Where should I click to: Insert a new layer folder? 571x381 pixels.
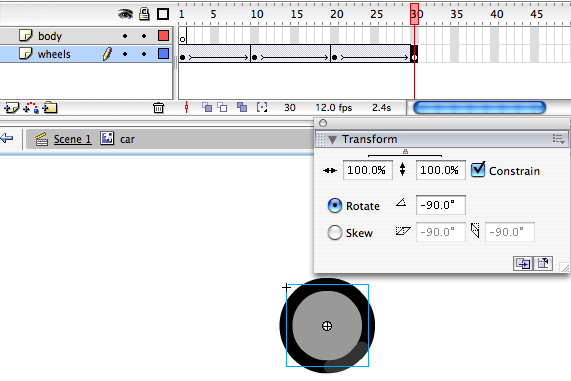pyautogui.click(x=50, y=108)
